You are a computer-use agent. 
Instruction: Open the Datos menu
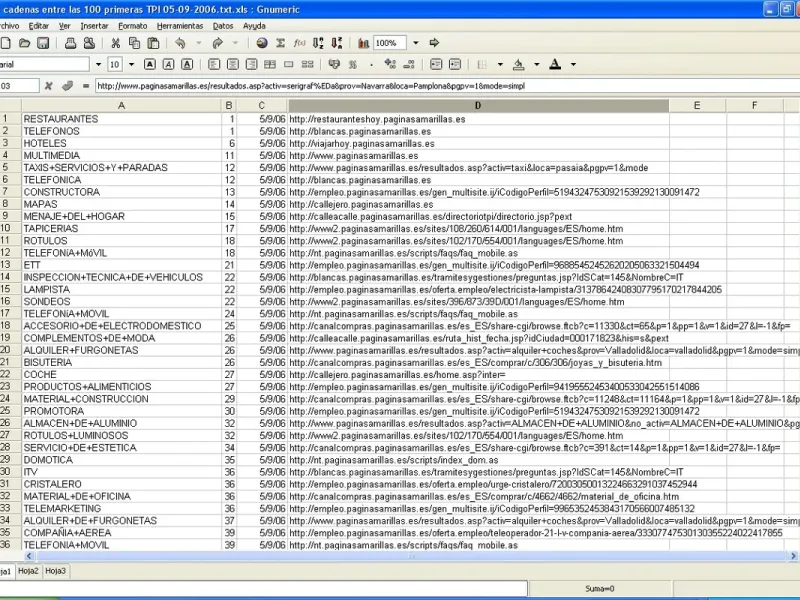(x=223, y=26)
